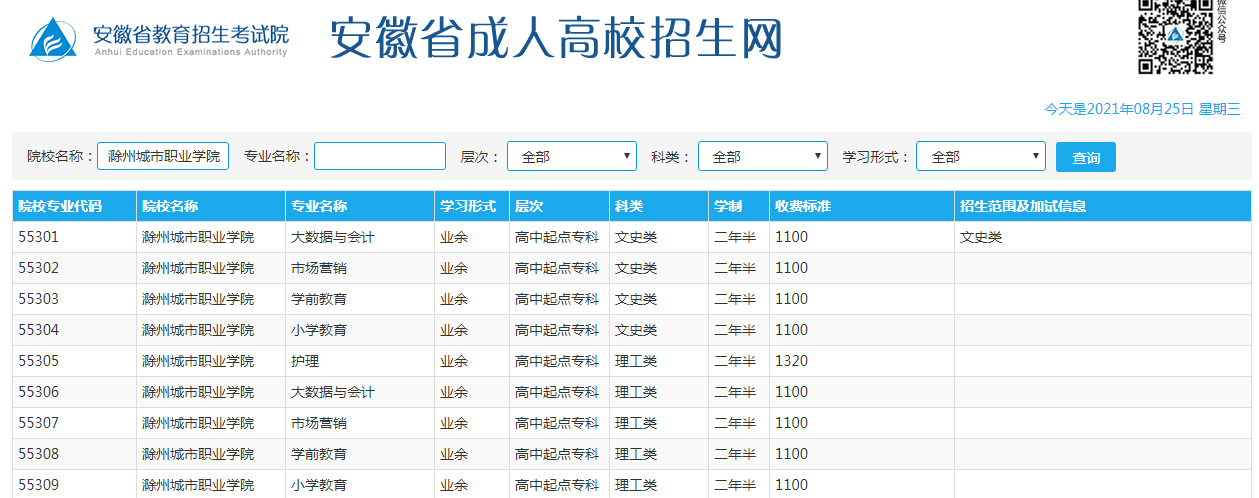Viewport: 1259px width, 498px height.
Task: Expand the 科类 dropdown list
Action: [763, 157]
